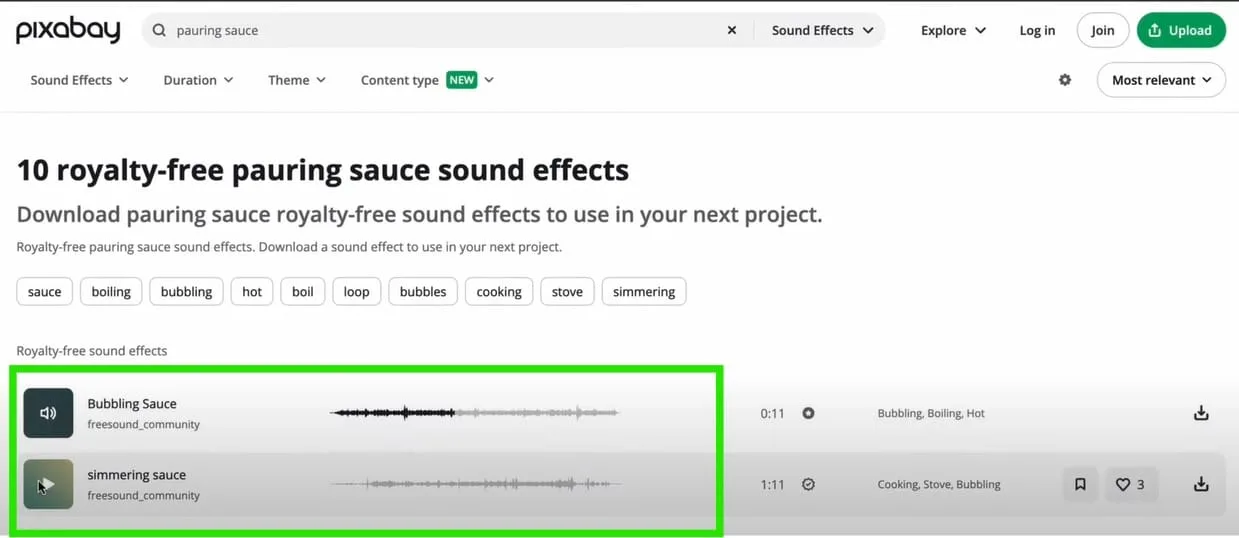This screenshot has height=538, width=1239.
Task: Click the Log in link
Action: tap(1037, 30)
